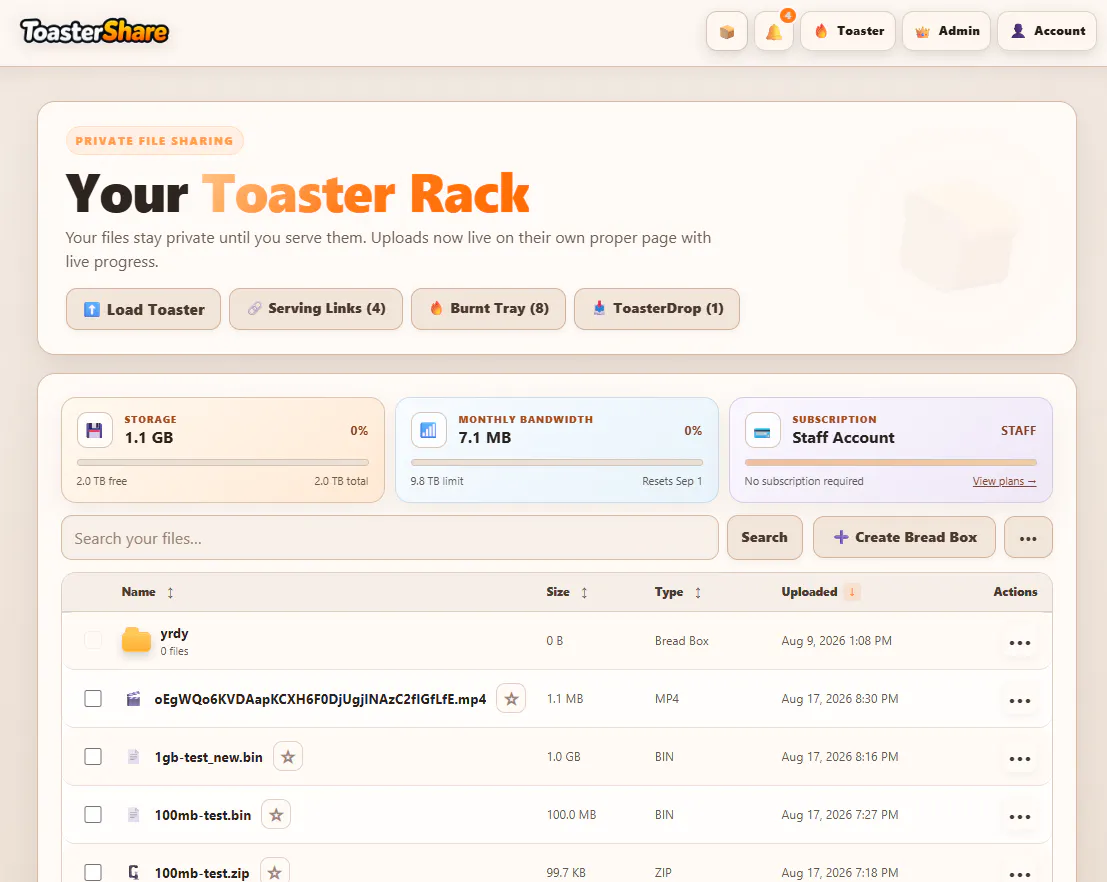Open actions menu for yrdy row
The width and height of the screenshot is (1107, 882).
[x=1019, y=643]
